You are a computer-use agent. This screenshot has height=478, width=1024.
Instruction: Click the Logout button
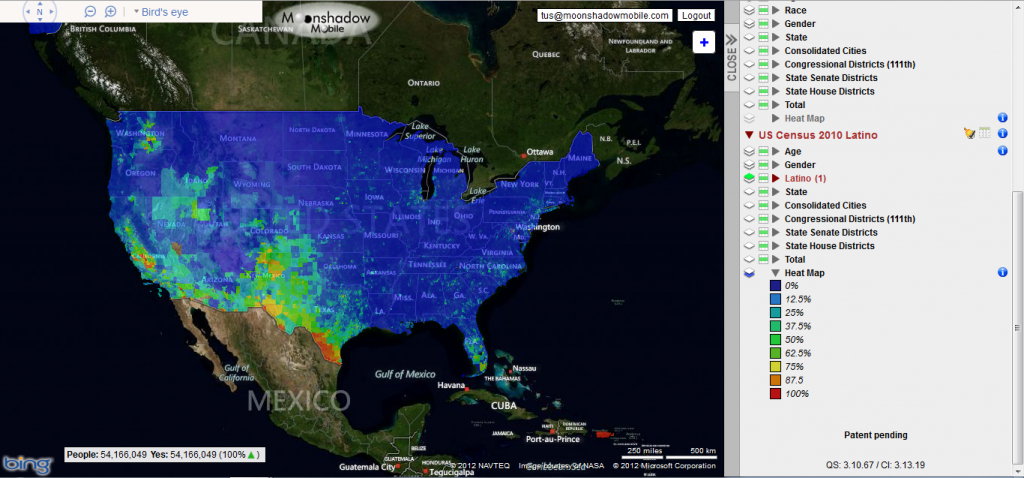(x=695, y=15)
